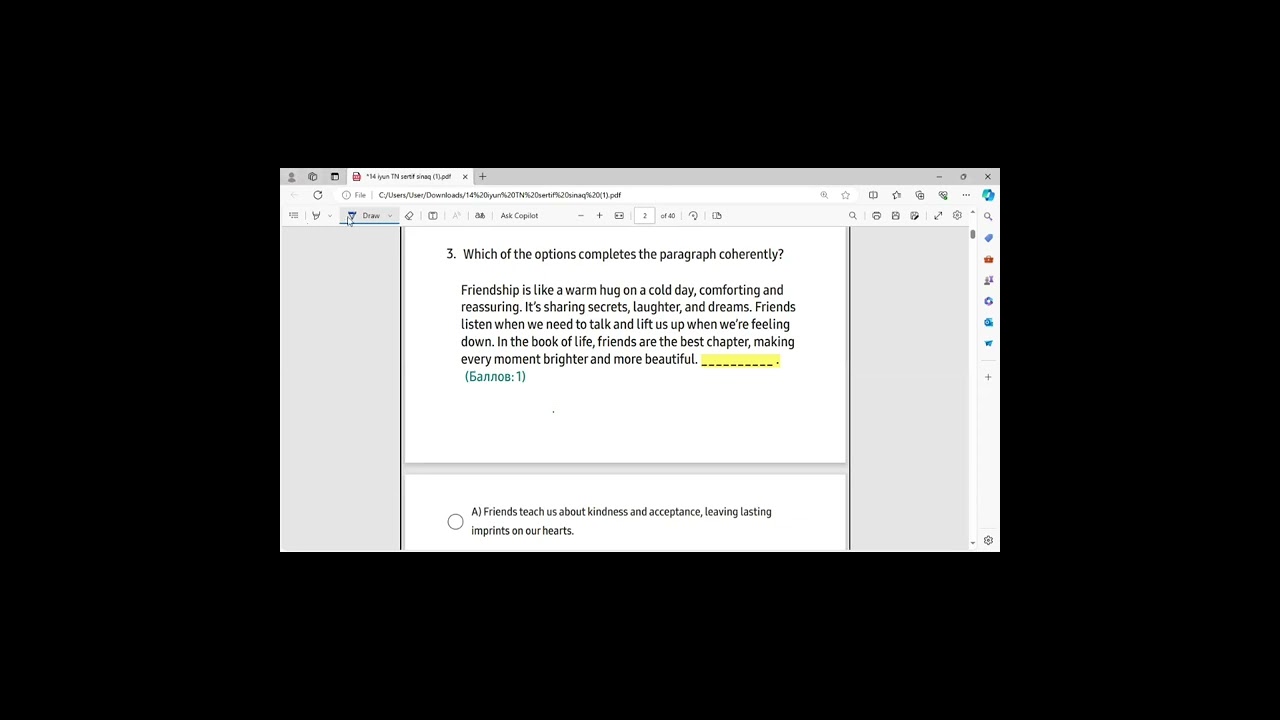This screenshot has height=720, width=1280.
Task: Enter full screen with expand arrows icon
Action: click(x=938, y=216)
